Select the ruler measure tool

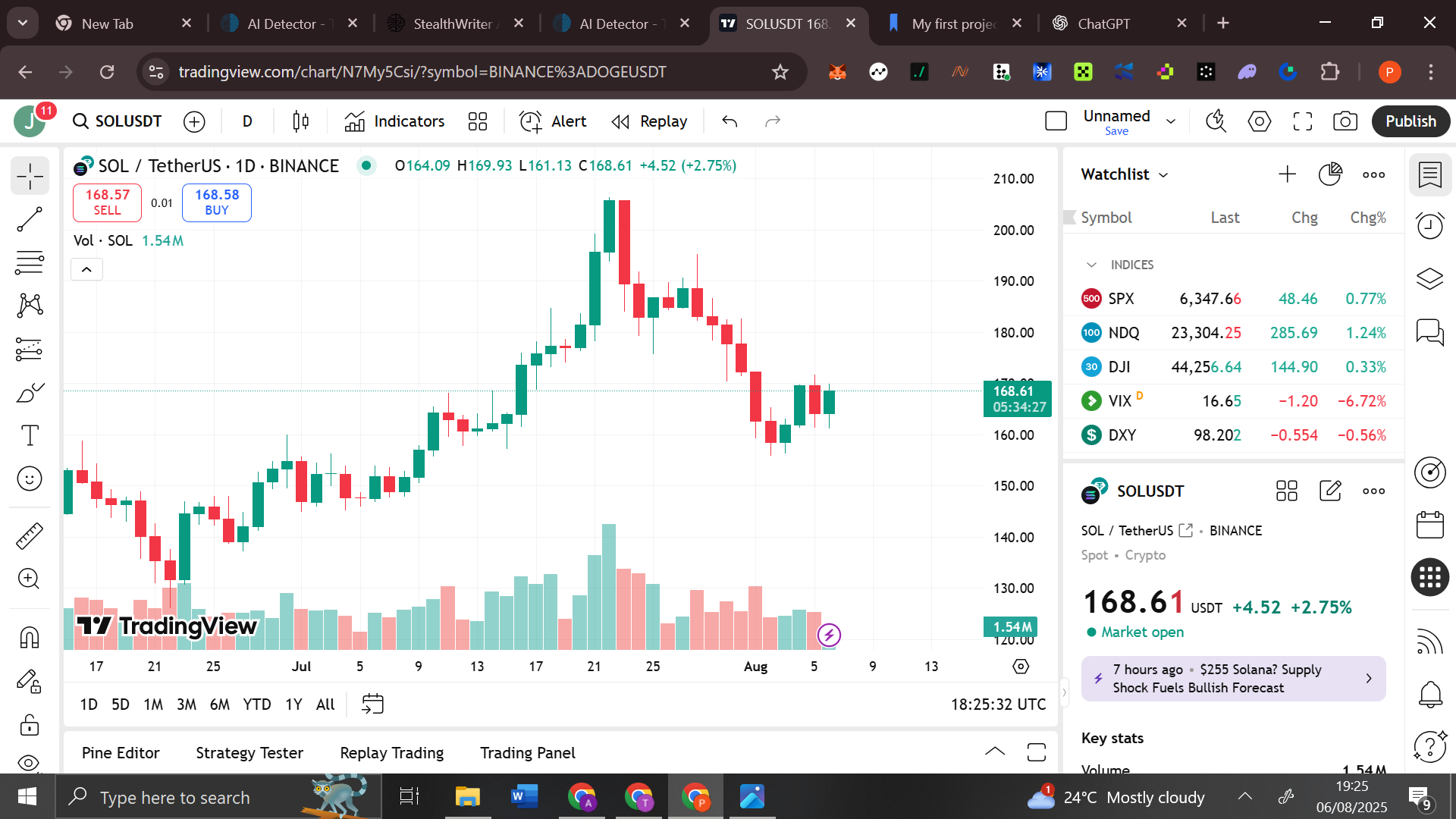(x=30, y=535)
